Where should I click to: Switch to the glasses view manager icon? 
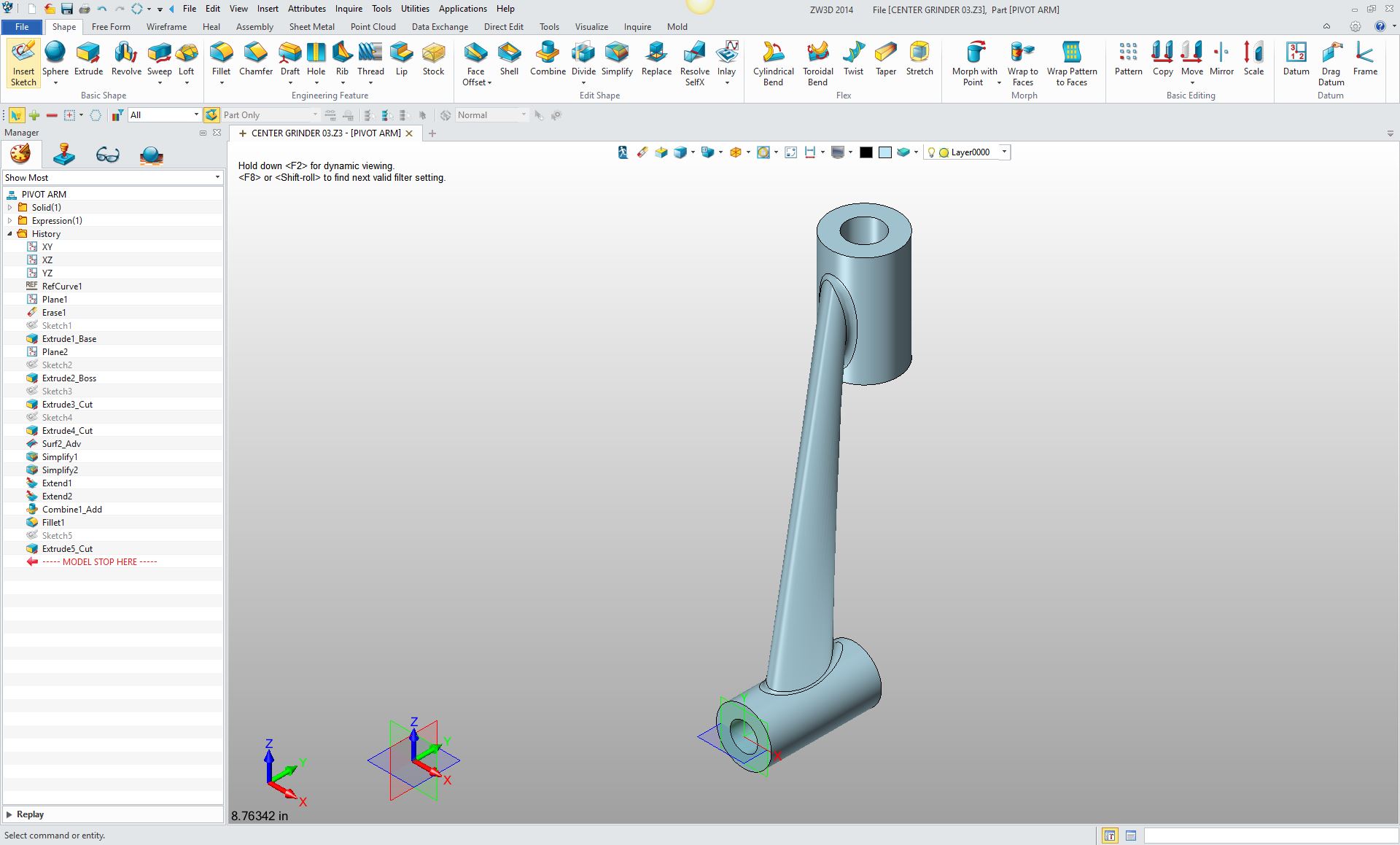click(107, 155)
